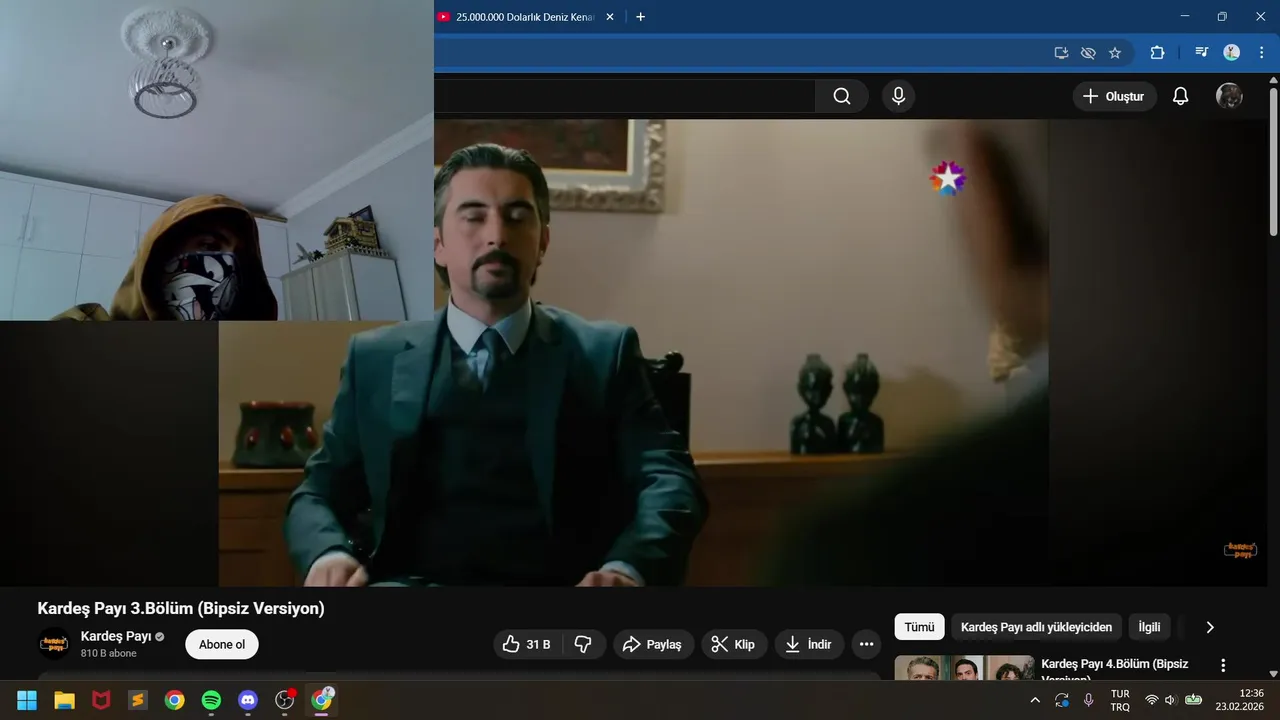
Task: Open volume speaker tray icon
Action: click(1171, 700)
